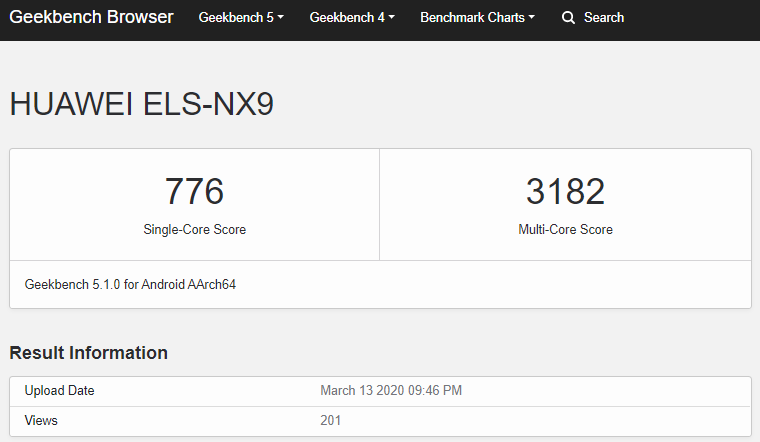Click the single-core score value 776

tap(194, 191)
